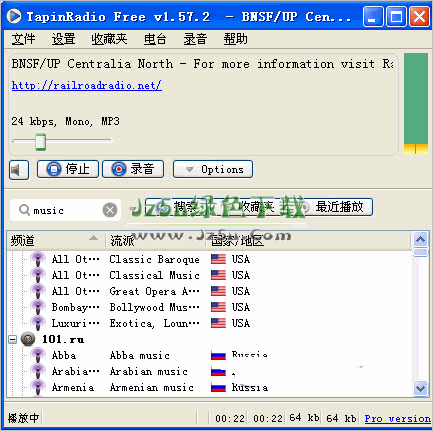The image size is (433, 431).
Task: Click station icon beside Abba row
Action: [38, 355]
